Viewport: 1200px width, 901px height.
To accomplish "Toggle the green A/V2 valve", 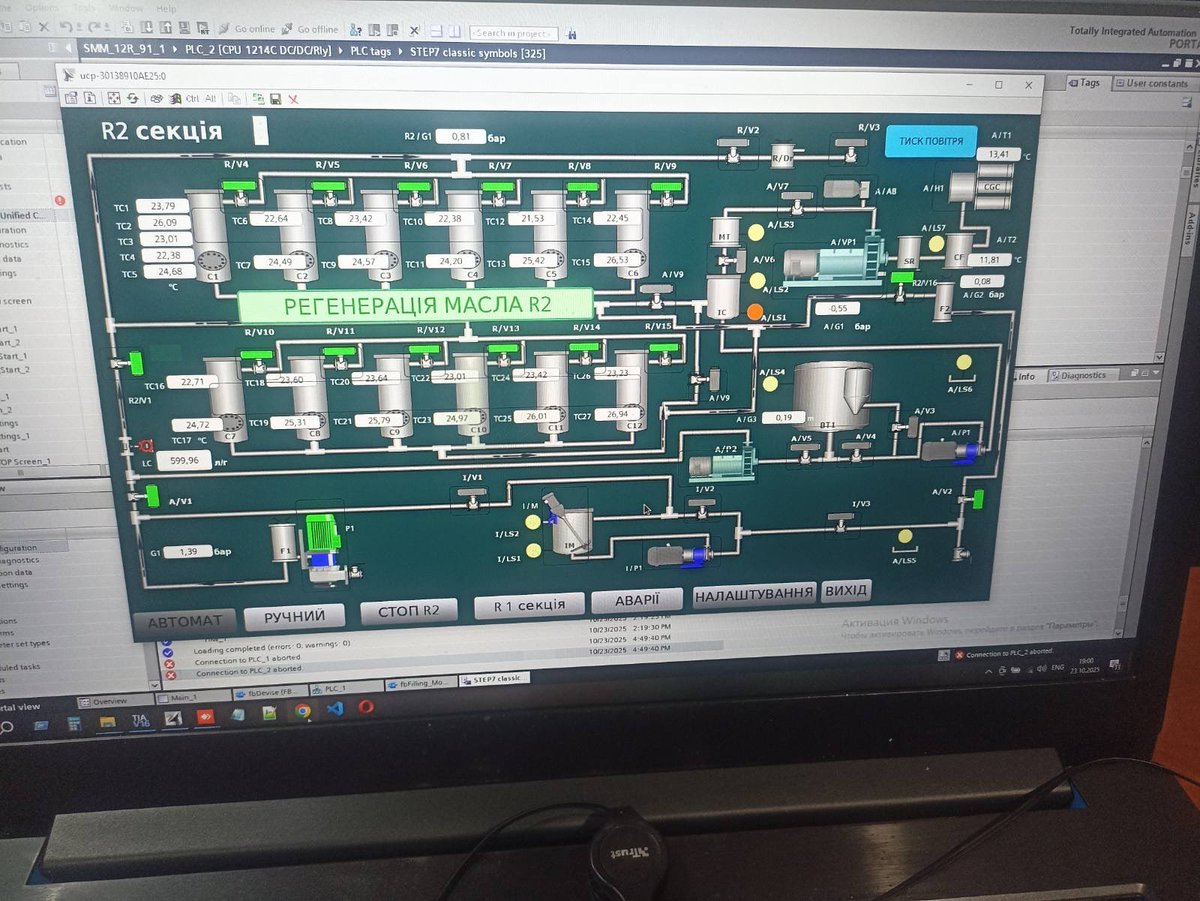I will coord(978,497).
